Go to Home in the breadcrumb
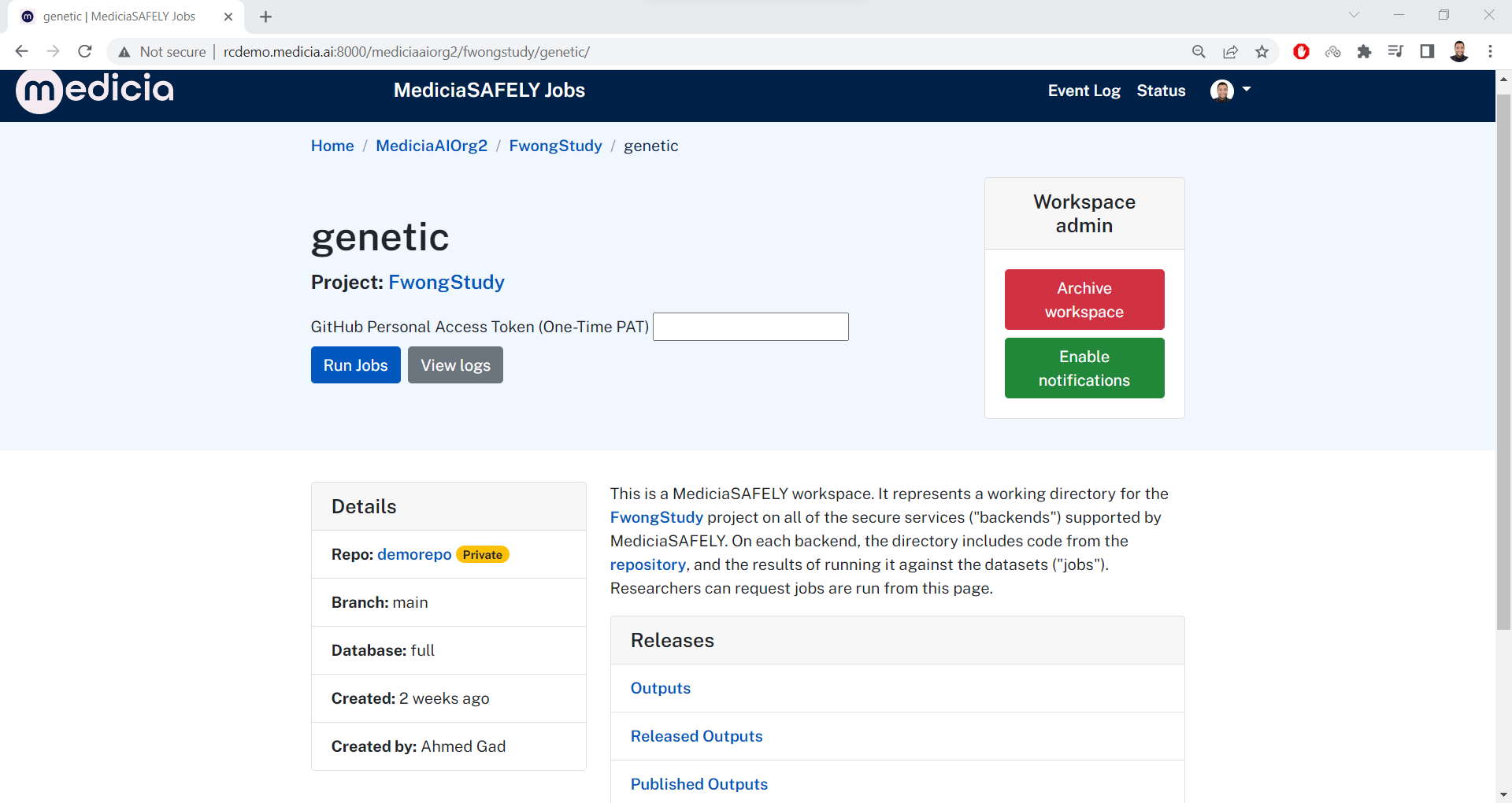This screenshot has height=803, width=1512. tap(332, 146)
